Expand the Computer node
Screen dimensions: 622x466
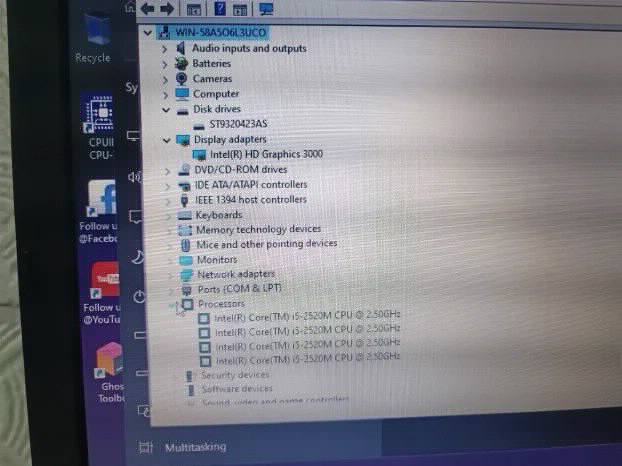tap(165, 95)
